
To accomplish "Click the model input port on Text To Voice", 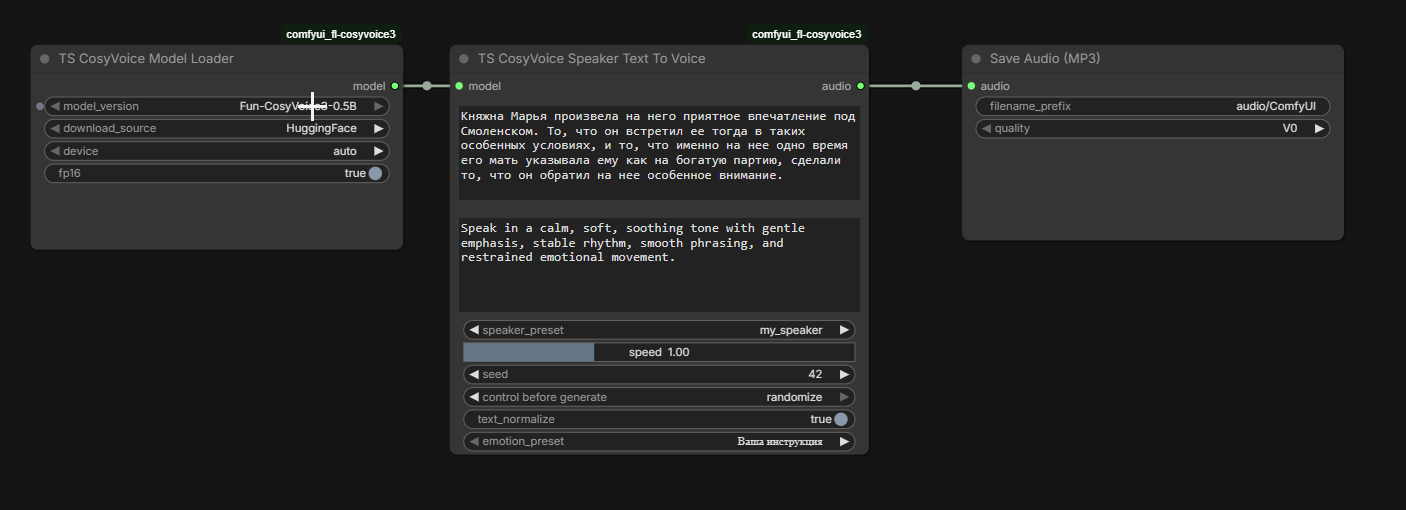I will click(459, 86).
